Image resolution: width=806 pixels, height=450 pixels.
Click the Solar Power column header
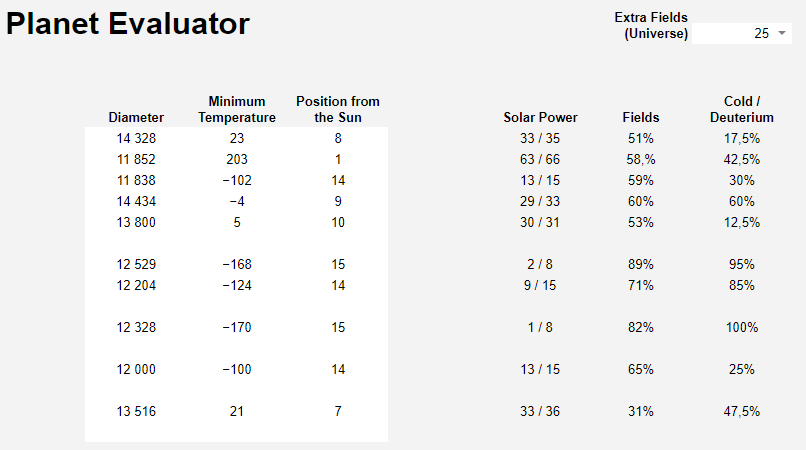point(540,117)
